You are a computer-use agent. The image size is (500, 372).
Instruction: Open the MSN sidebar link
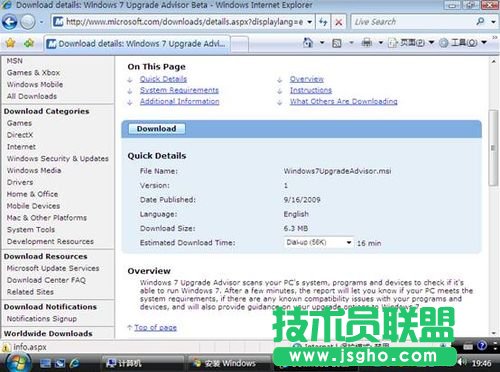(x=15, y=61)
